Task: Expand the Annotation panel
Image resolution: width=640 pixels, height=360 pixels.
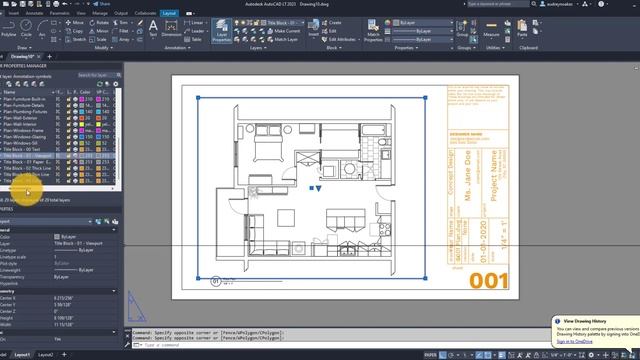Action: coord(177,48)
